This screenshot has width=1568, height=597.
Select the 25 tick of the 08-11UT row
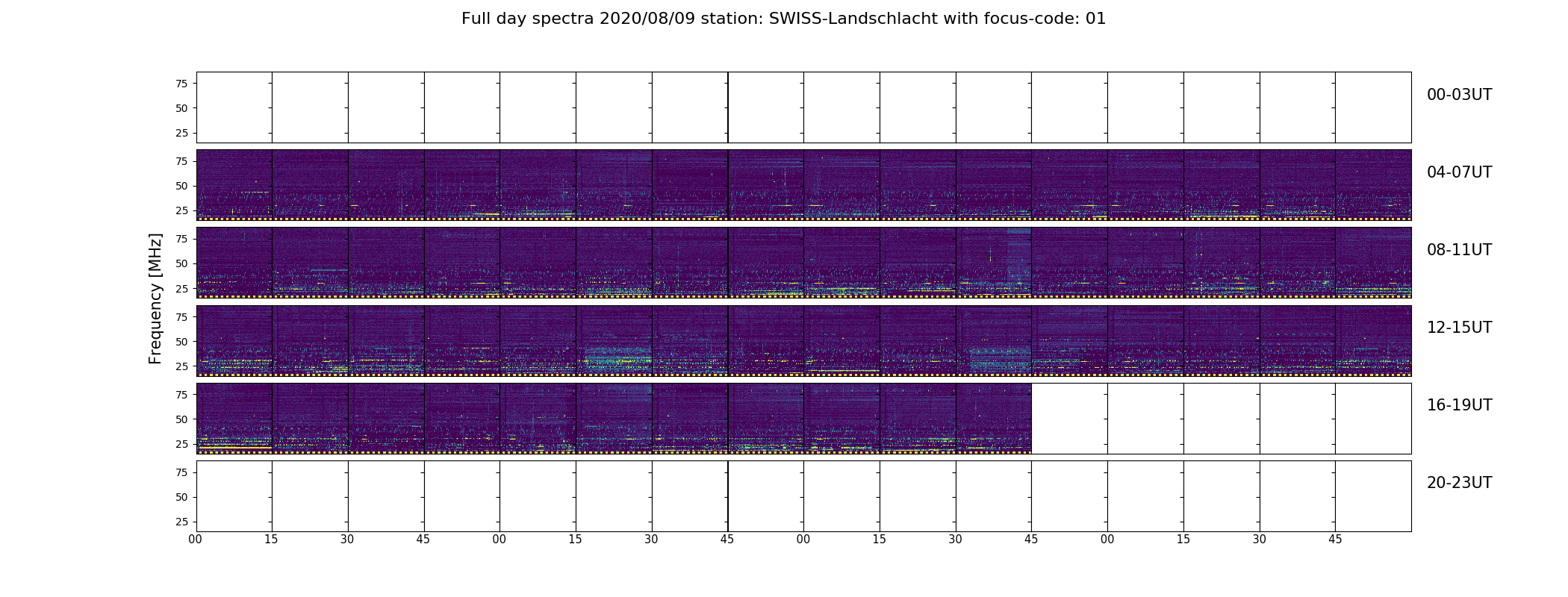181,288
